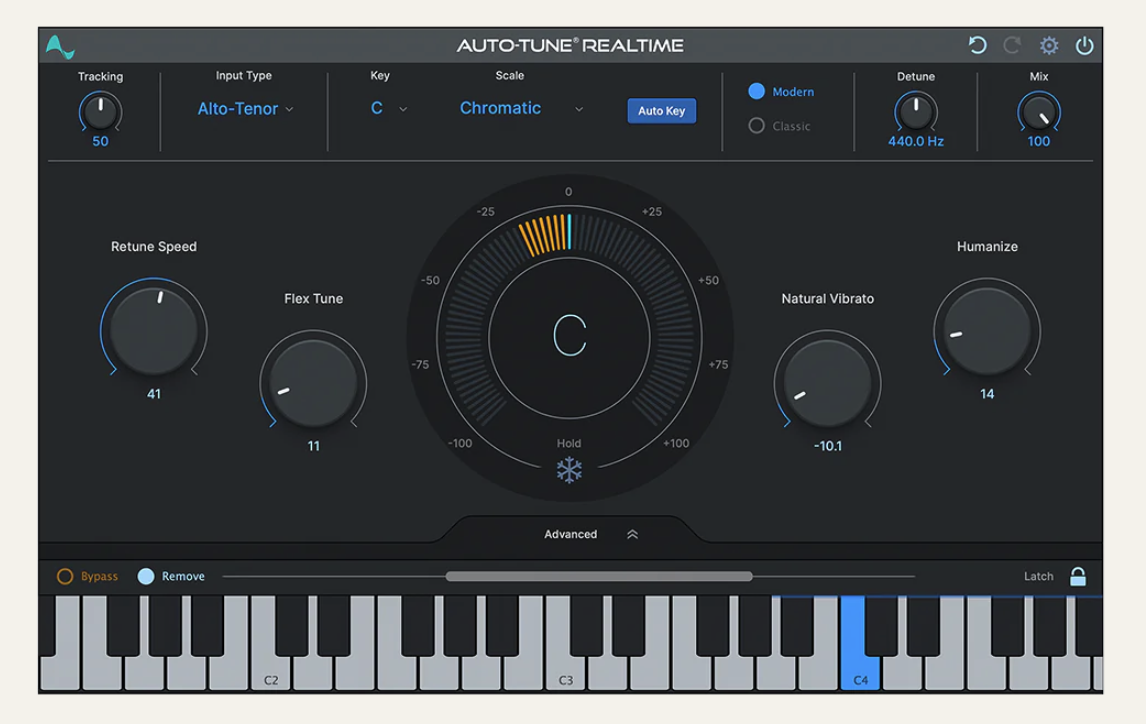
Task: Click the Natural Vibrato knob
Action: coord(827,382)
